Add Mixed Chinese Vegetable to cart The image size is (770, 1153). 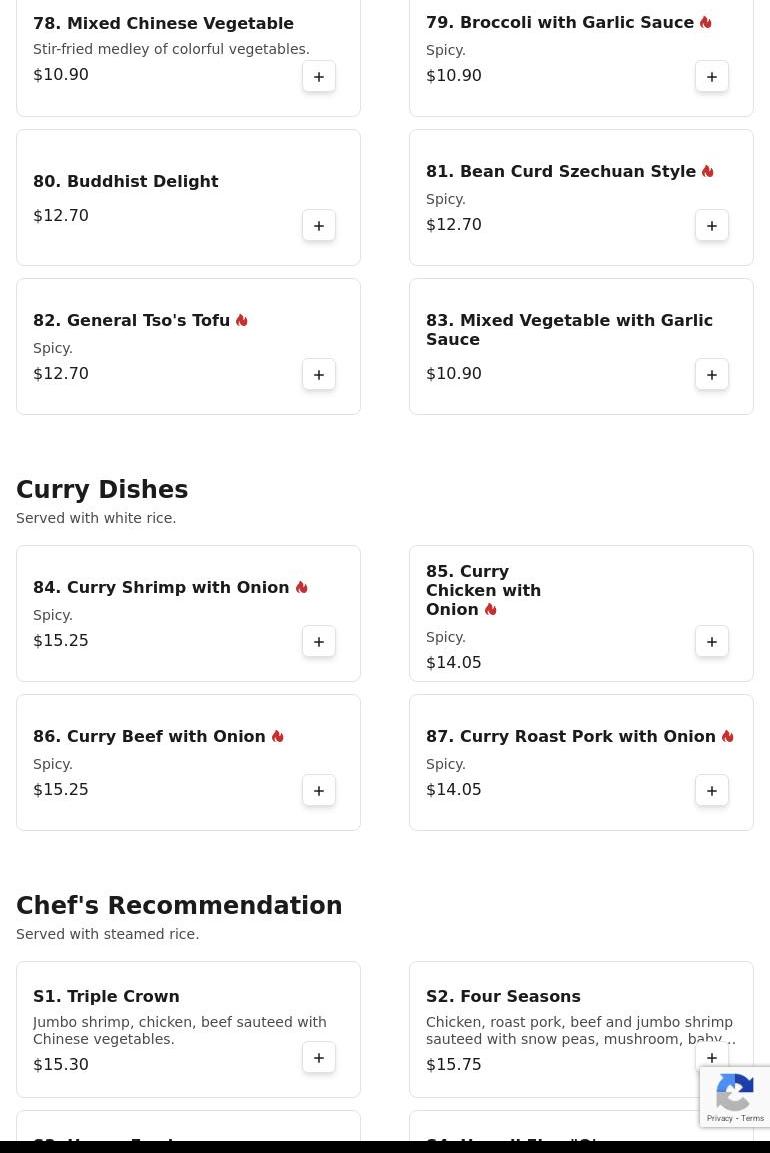(319, 77)
